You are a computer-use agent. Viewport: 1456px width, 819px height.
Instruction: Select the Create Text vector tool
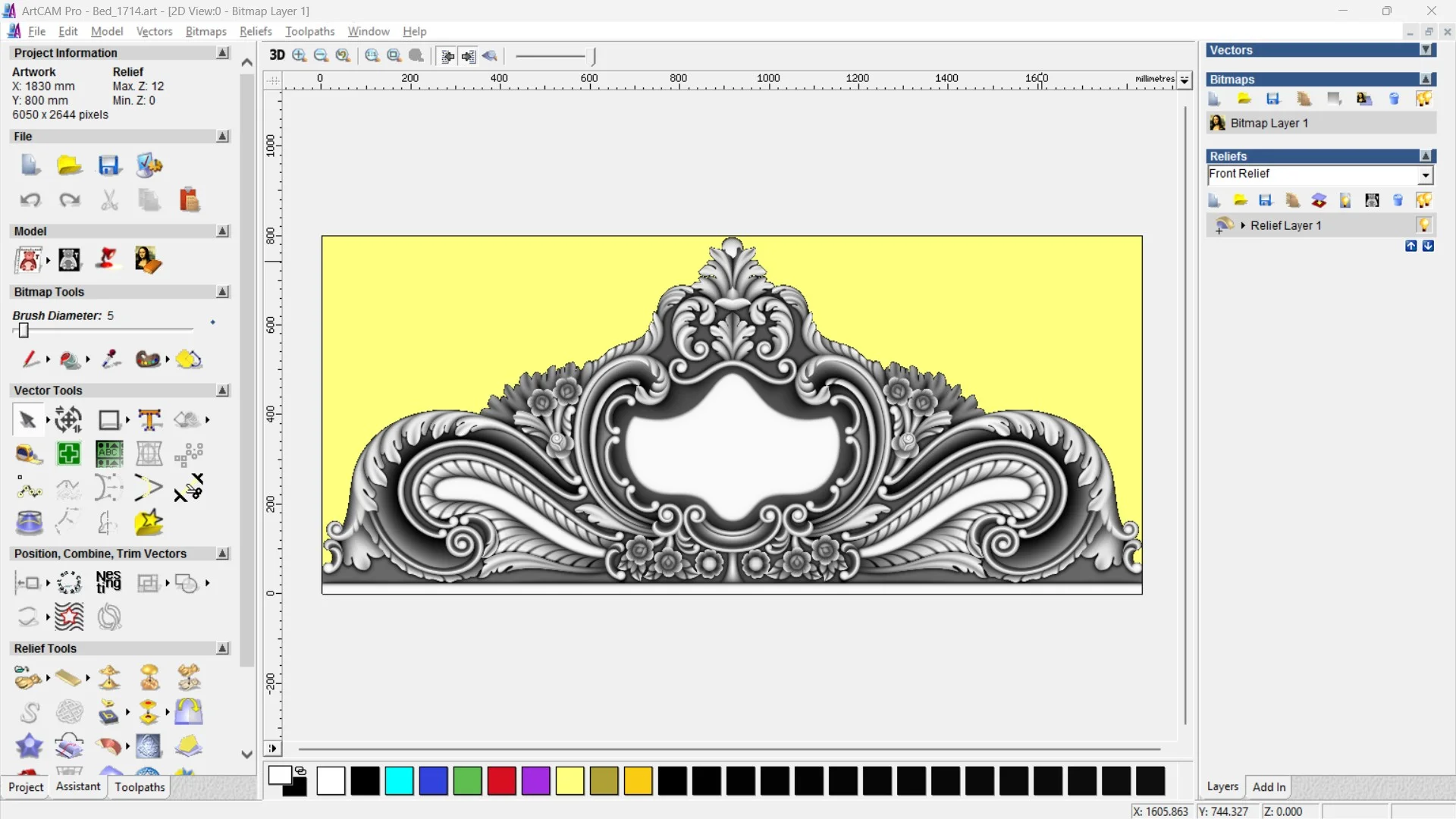(x=149, y=419)
